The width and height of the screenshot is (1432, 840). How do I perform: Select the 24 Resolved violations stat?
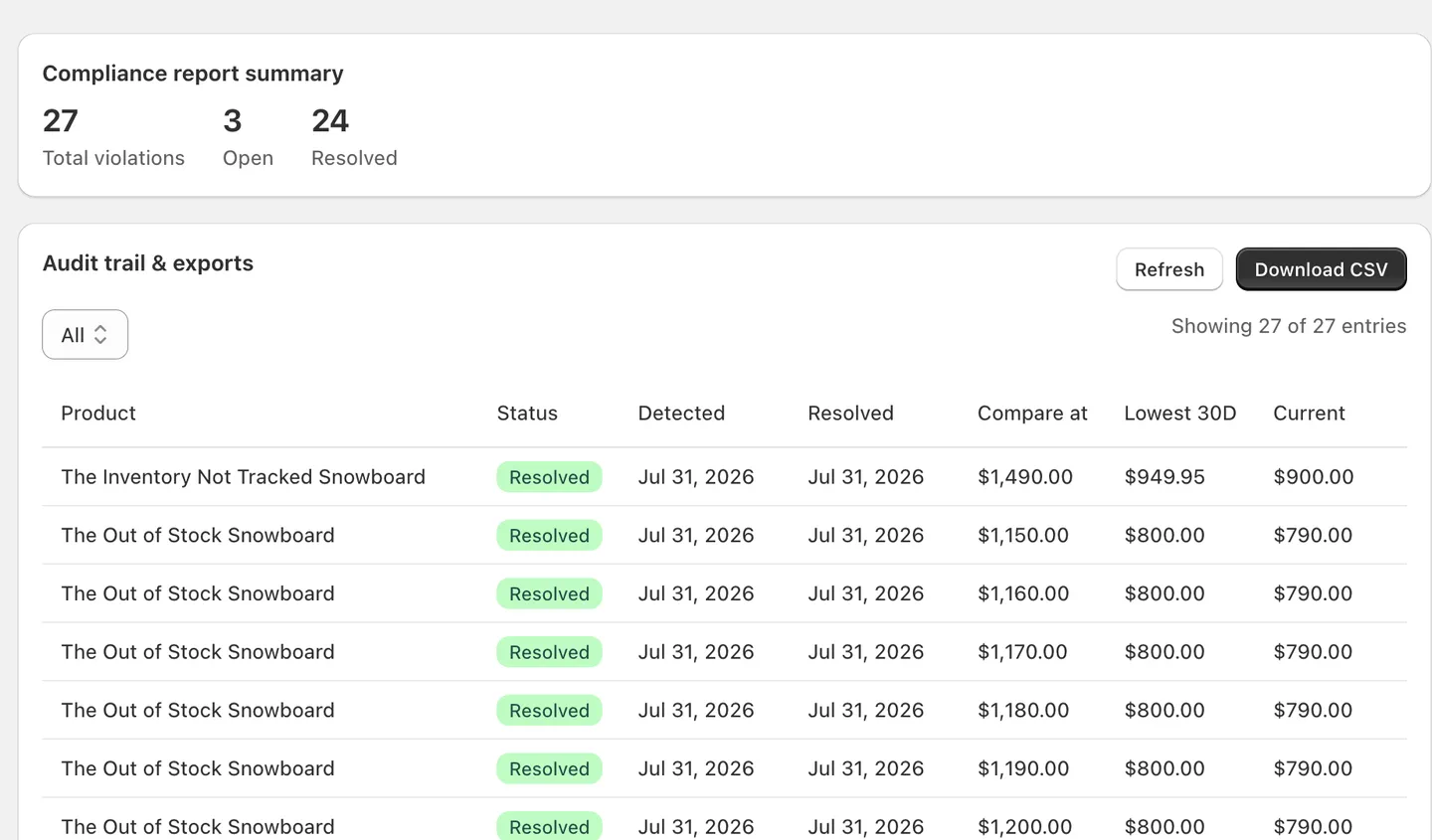pyautogui.click(x=354, y=137)
